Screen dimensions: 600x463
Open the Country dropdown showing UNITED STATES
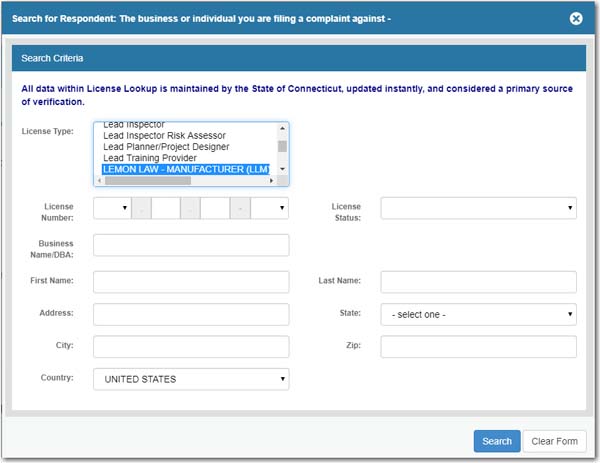(191, 379)
